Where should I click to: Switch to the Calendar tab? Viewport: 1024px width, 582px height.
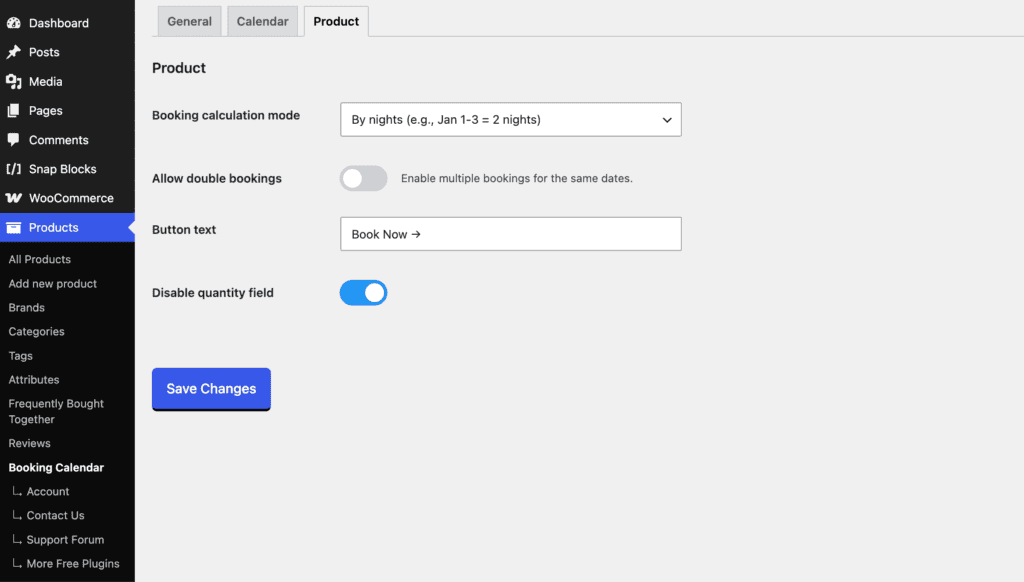(x=263, y=22)
